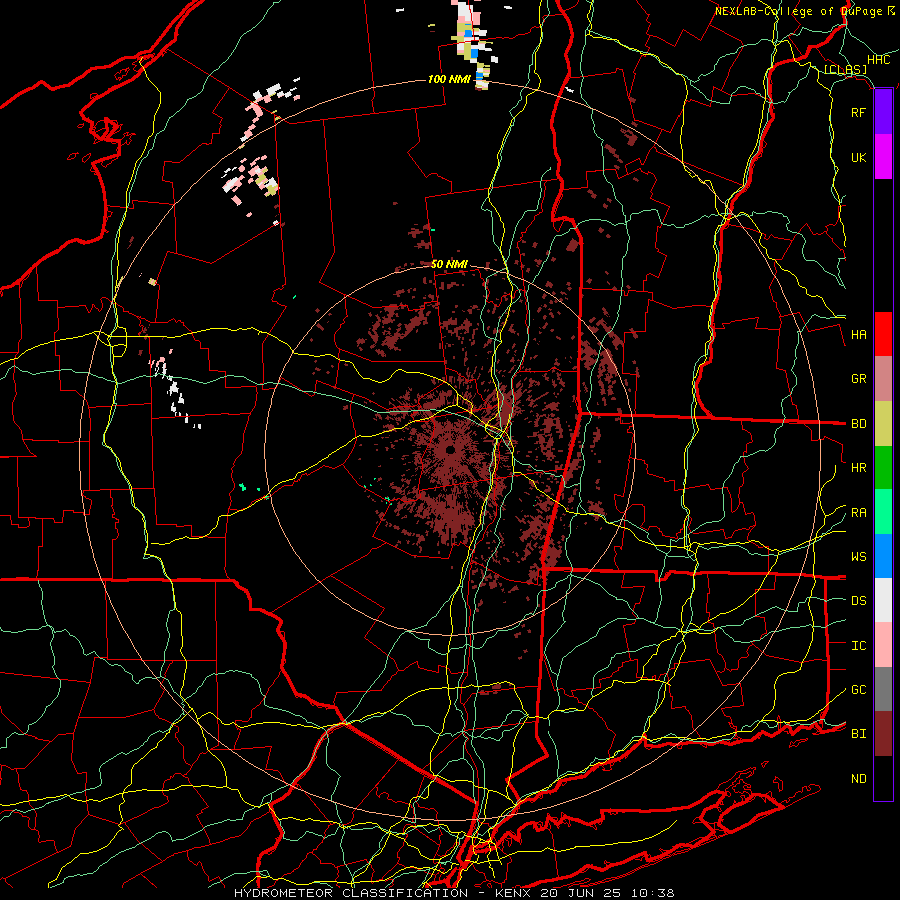Pick the dark green HR legend swatch
This screenshot has width=900, height=900.
coord(883,468)
